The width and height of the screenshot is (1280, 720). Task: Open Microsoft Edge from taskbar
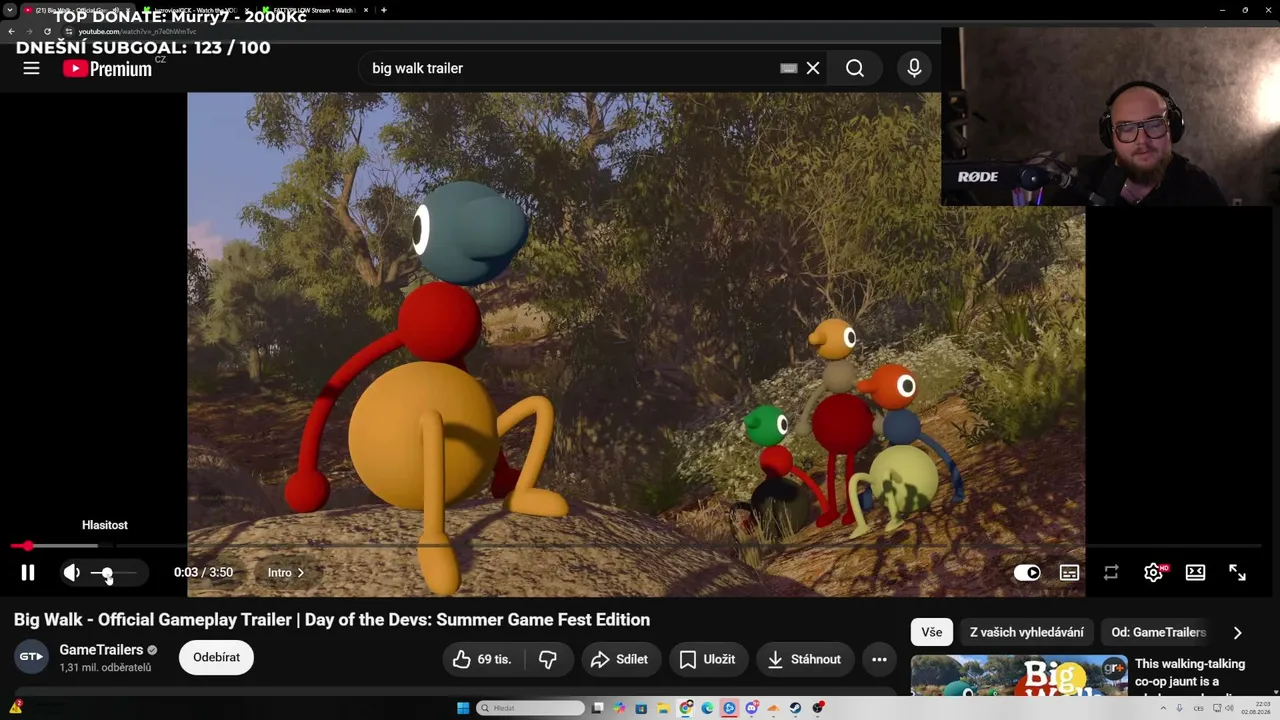point(707,708)
